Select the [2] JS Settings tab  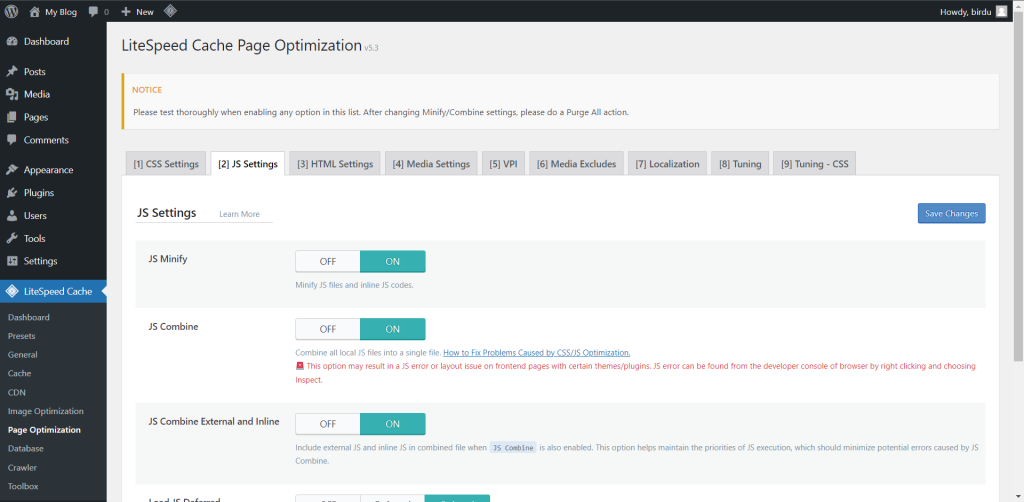pyautogui.click(x=248, y=164)
